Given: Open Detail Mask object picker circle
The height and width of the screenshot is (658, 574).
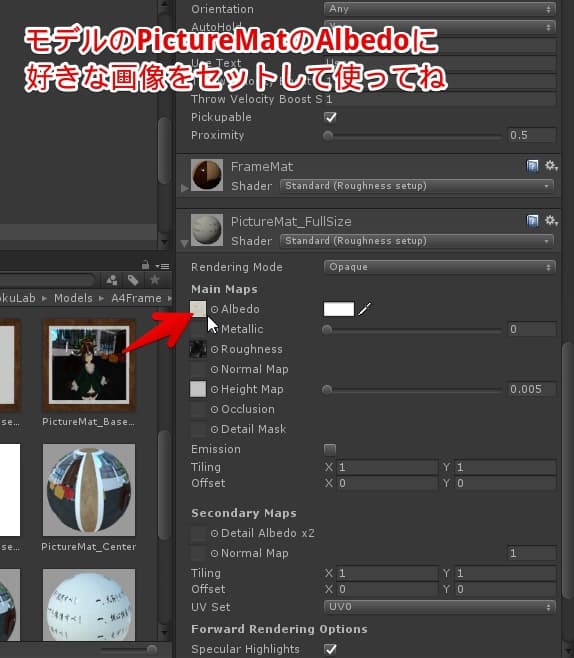Looking at the screenshot, I should pyautogui.click(x=214, y=429).
